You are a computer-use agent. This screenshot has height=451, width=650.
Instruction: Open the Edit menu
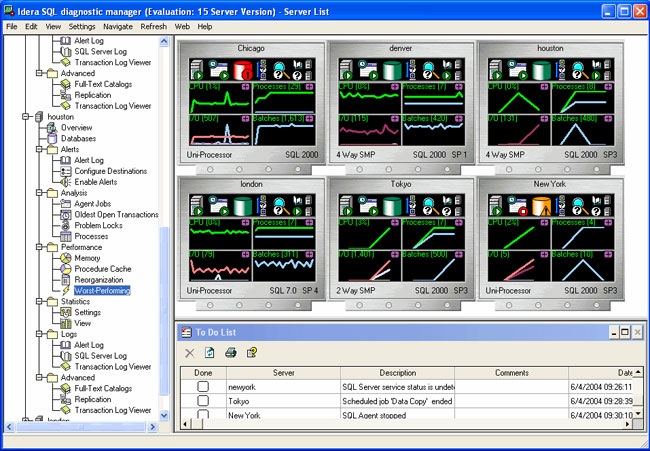click(x=31, y=27)
